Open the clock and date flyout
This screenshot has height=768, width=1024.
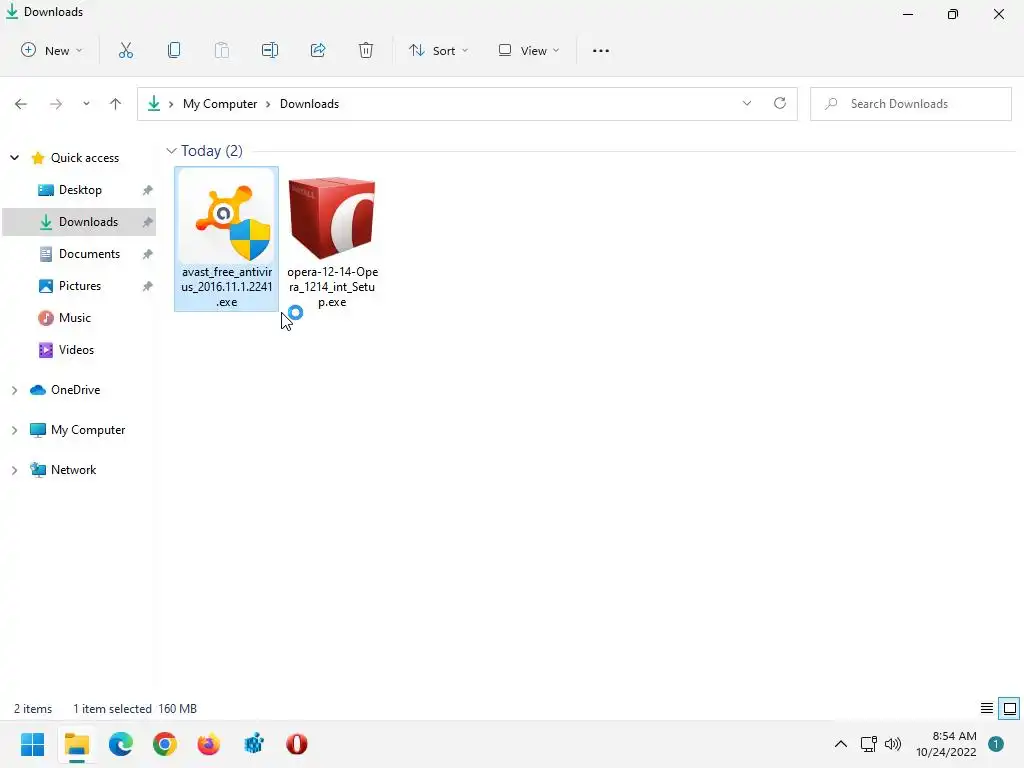click(x=946, y=744)
